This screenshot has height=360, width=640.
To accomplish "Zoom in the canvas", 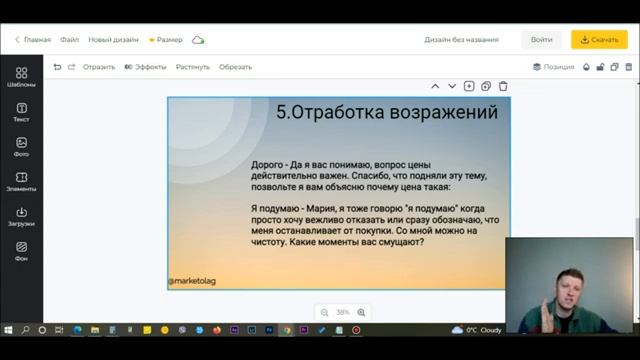I will point(361,312).
